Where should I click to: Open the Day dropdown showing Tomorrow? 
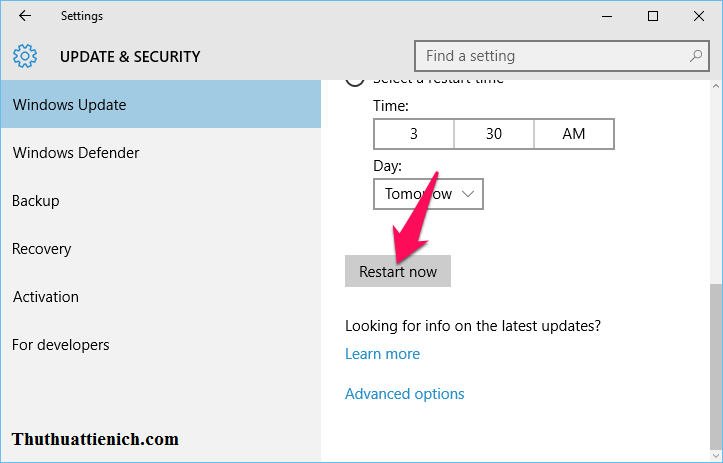coord(428,194)
